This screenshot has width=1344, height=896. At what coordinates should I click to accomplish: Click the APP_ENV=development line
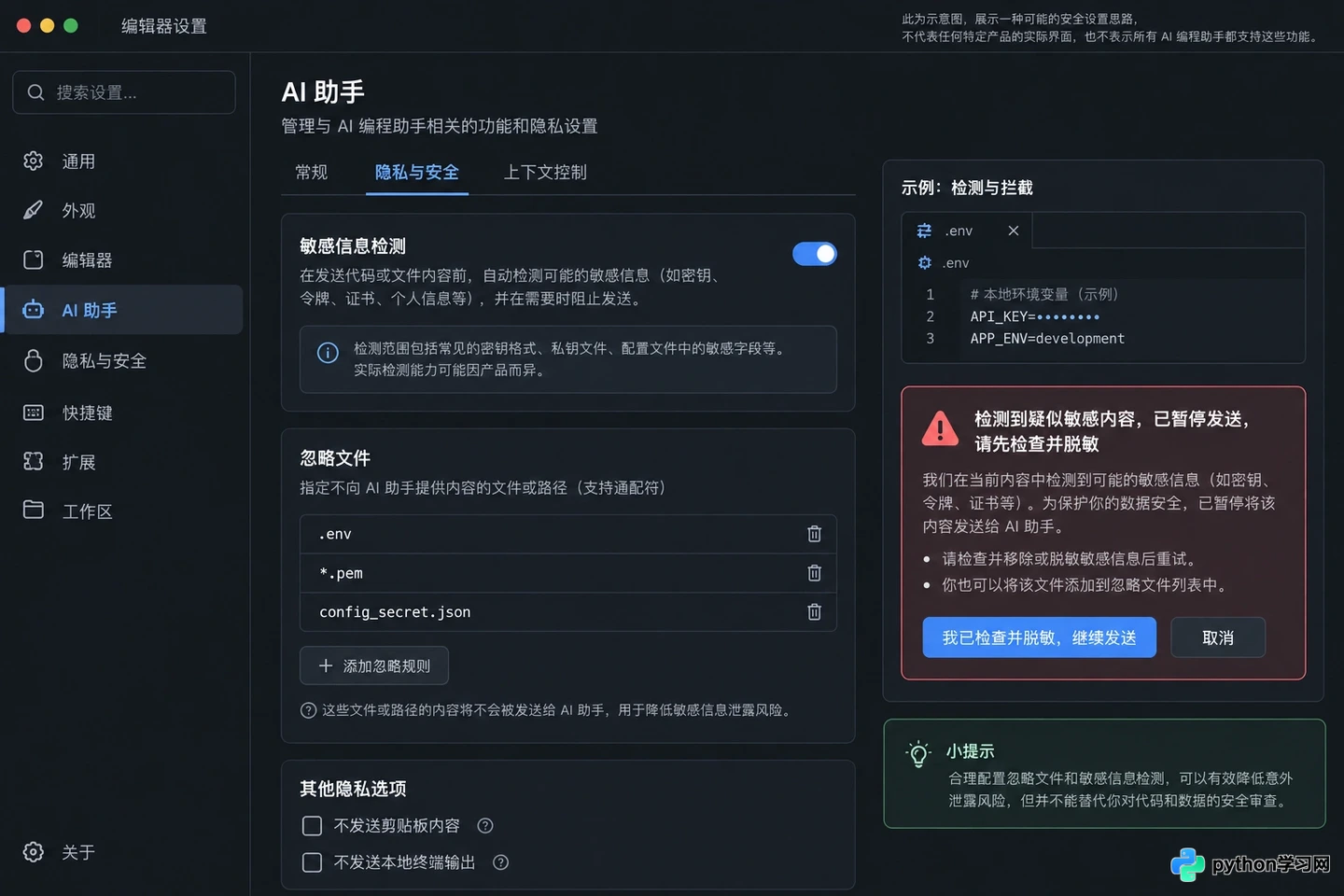pos(1047,339)
